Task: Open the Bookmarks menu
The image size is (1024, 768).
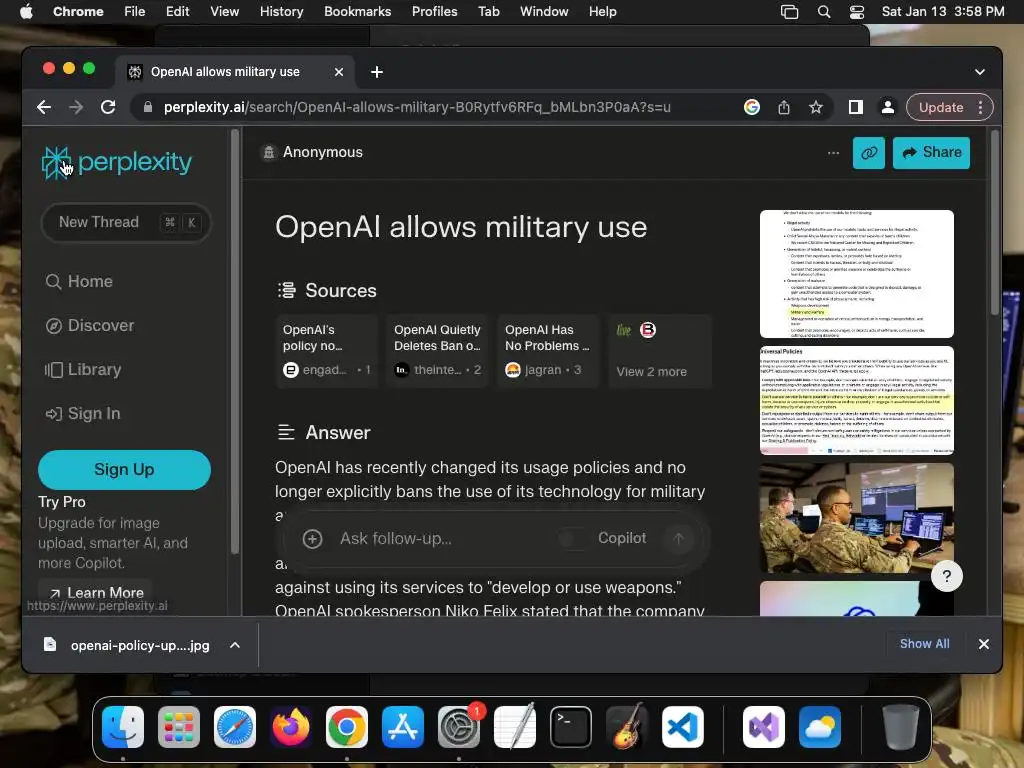Action: click(357, 12)
